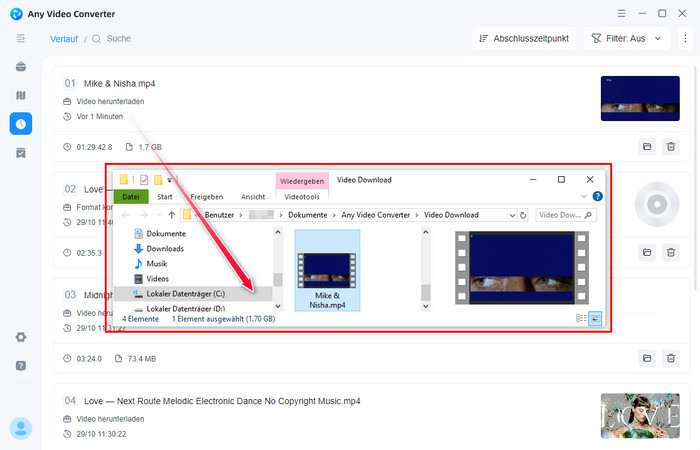Switch to the Start ribbon tab
This screenshot has height=450, width=700.
(165, 197)
